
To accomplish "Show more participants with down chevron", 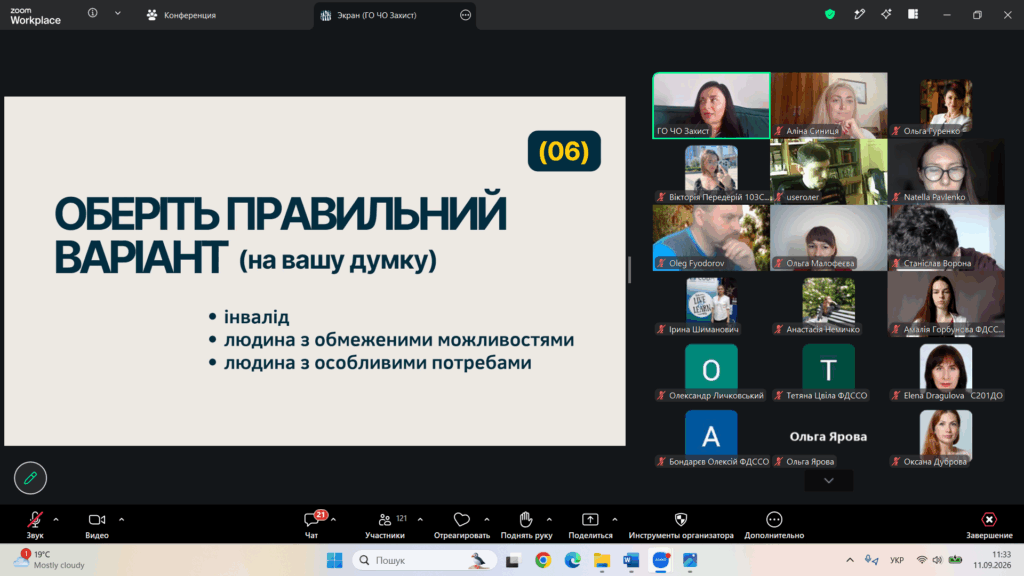I will [x=829, y=481].
